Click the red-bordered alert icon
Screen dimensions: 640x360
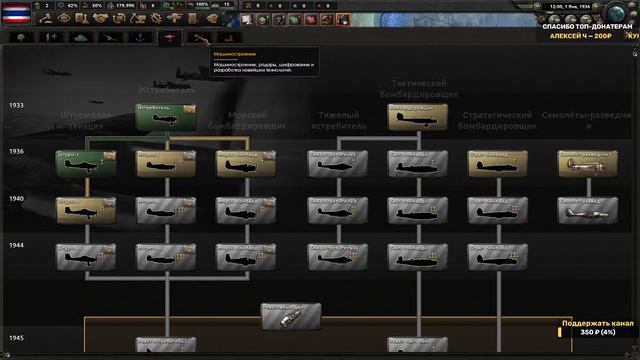coord(343,19)
